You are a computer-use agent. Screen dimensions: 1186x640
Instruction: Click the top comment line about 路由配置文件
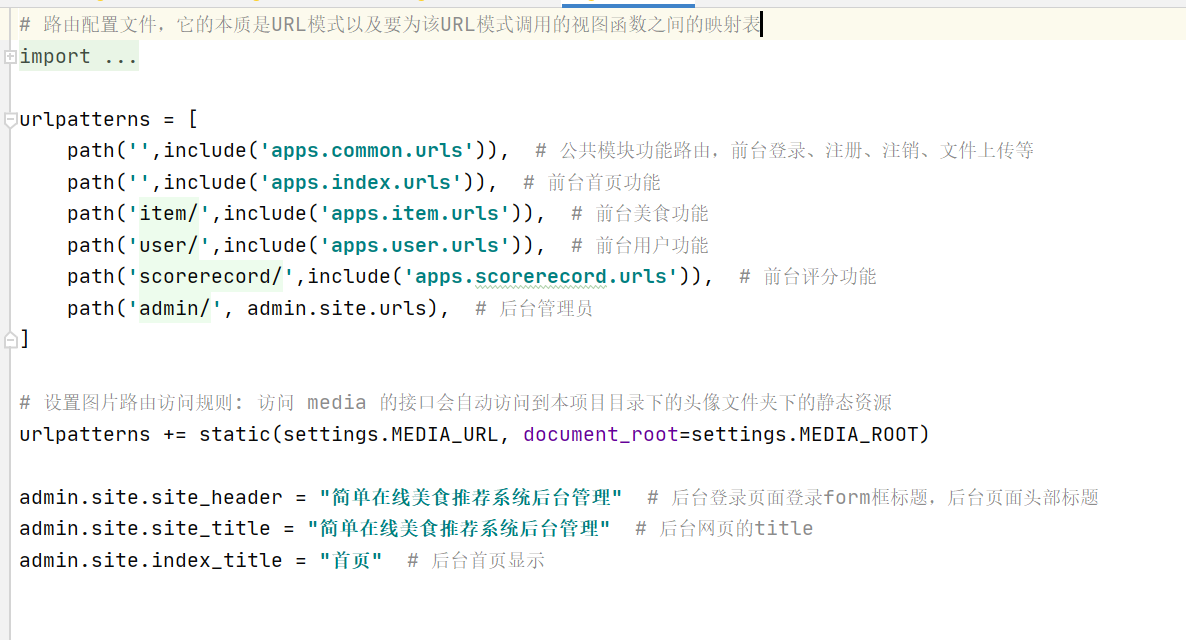click(x=390, y=25)
